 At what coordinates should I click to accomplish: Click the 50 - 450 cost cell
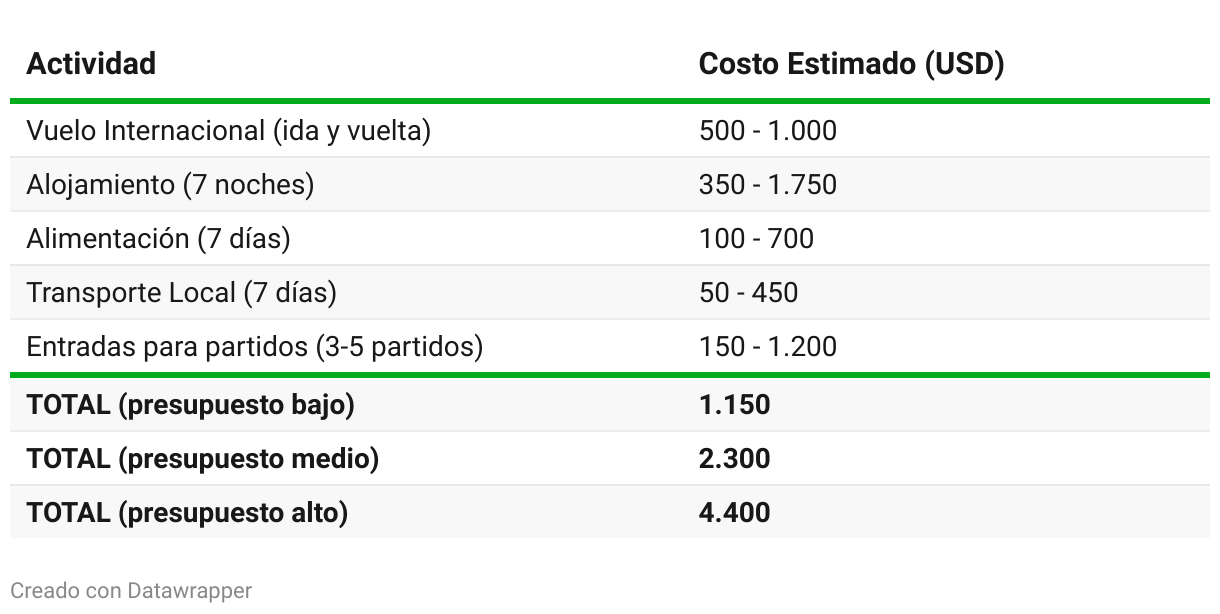748,293
